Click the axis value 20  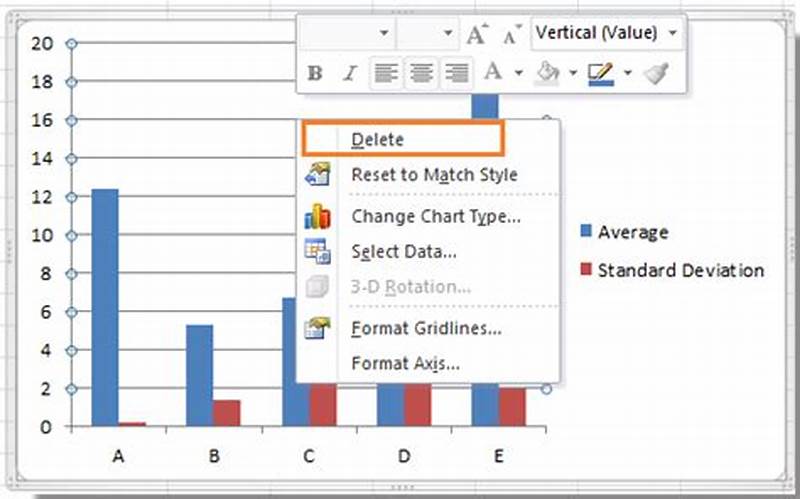42,43
